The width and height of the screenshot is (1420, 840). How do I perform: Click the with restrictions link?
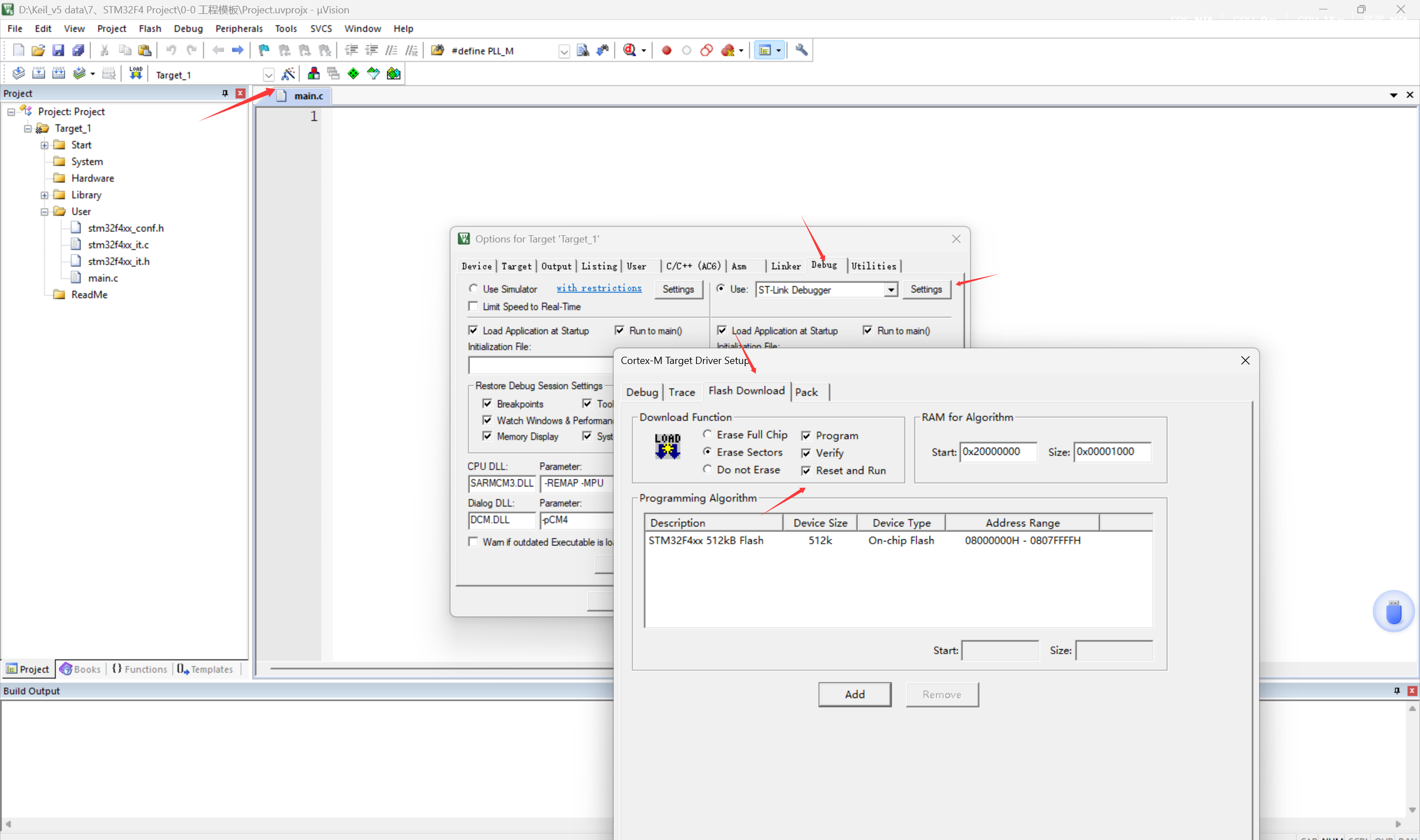tap(598, 289)
